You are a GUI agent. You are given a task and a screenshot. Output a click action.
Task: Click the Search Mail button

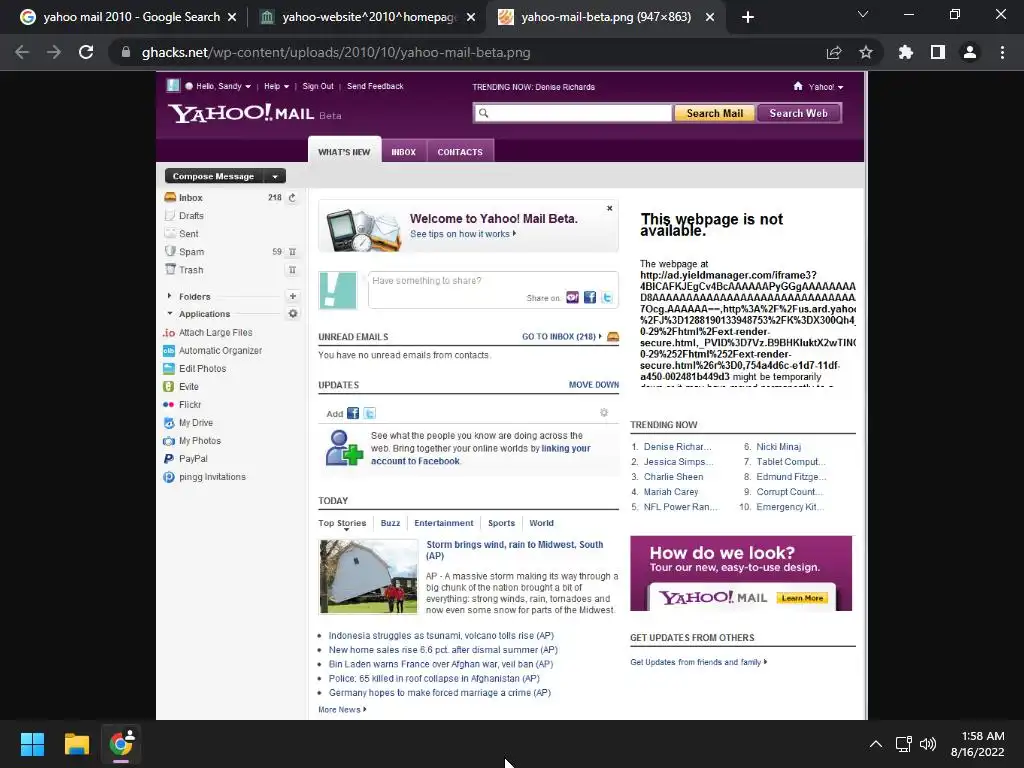[x=714, y=113]
